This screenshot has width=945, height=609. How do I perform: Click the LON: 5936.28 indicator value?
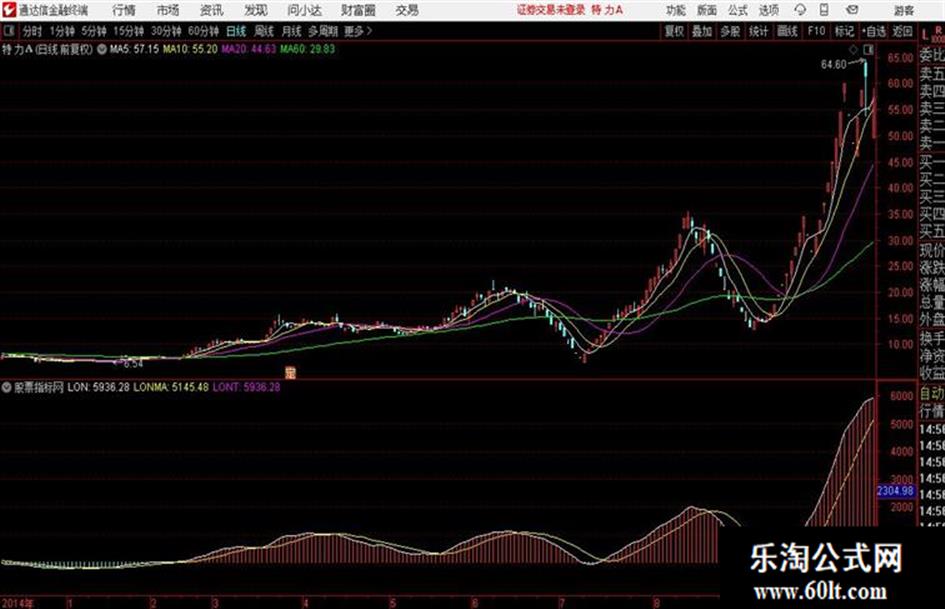pyautogui.click(x=98, y=387)
